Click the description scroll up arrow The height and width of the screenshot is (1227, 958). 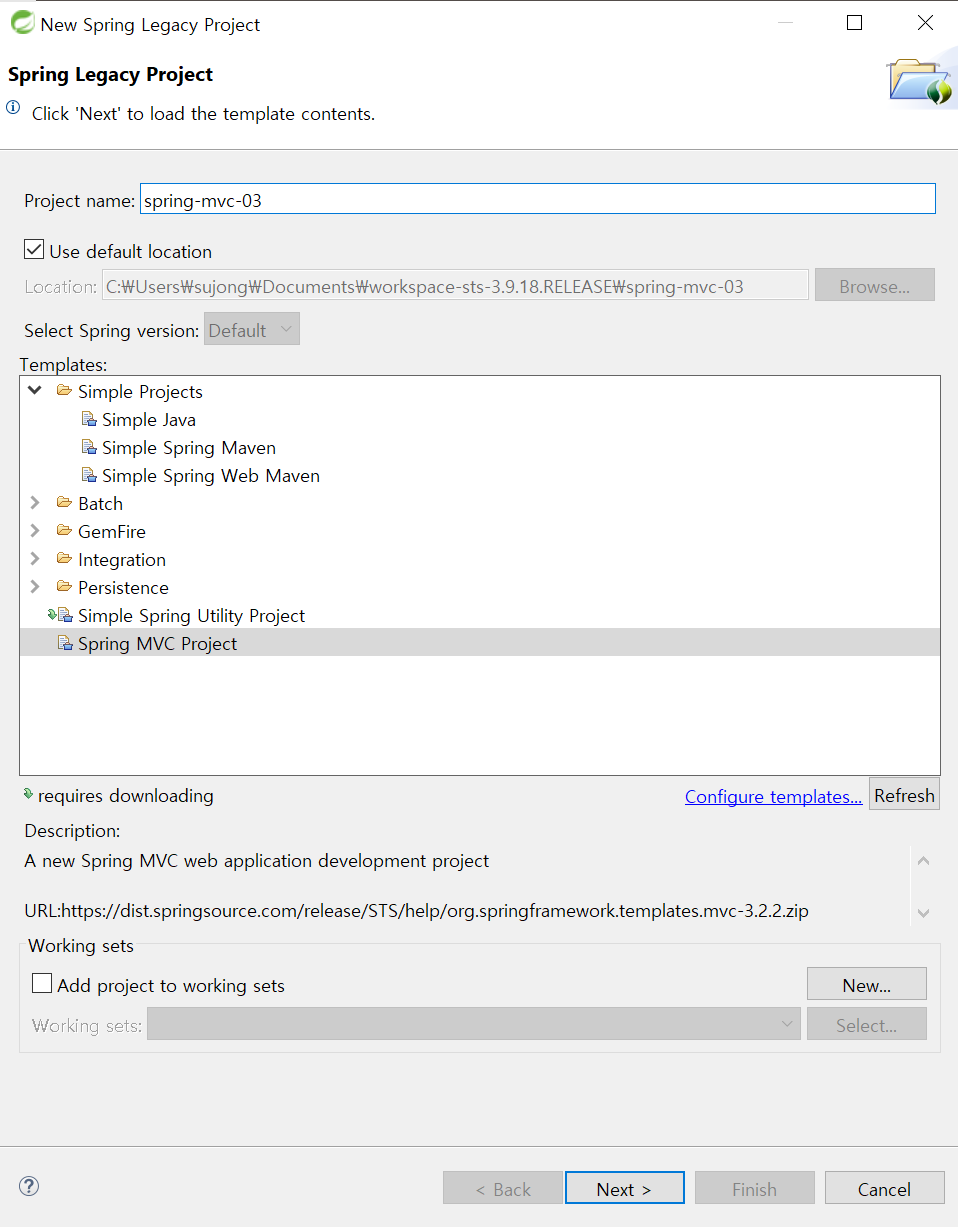point(924,862)
